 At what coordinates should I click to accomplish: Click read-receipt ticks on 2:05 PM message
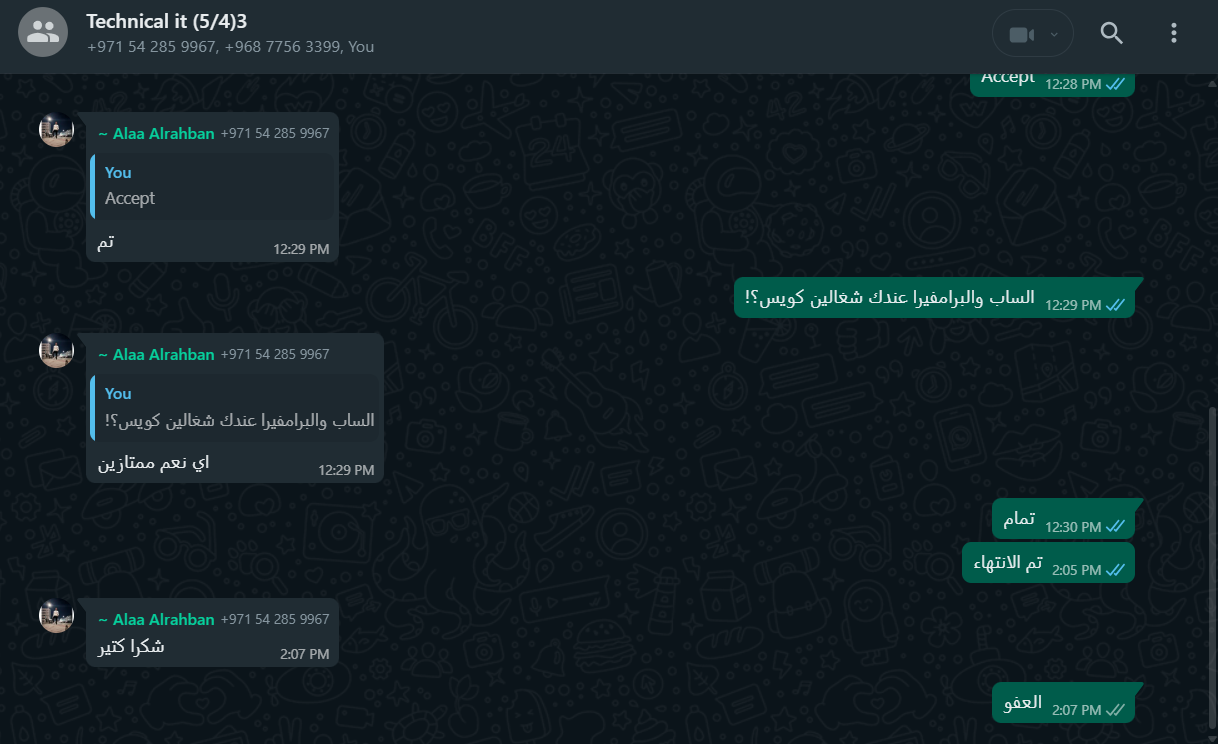tap(1115, 570)
